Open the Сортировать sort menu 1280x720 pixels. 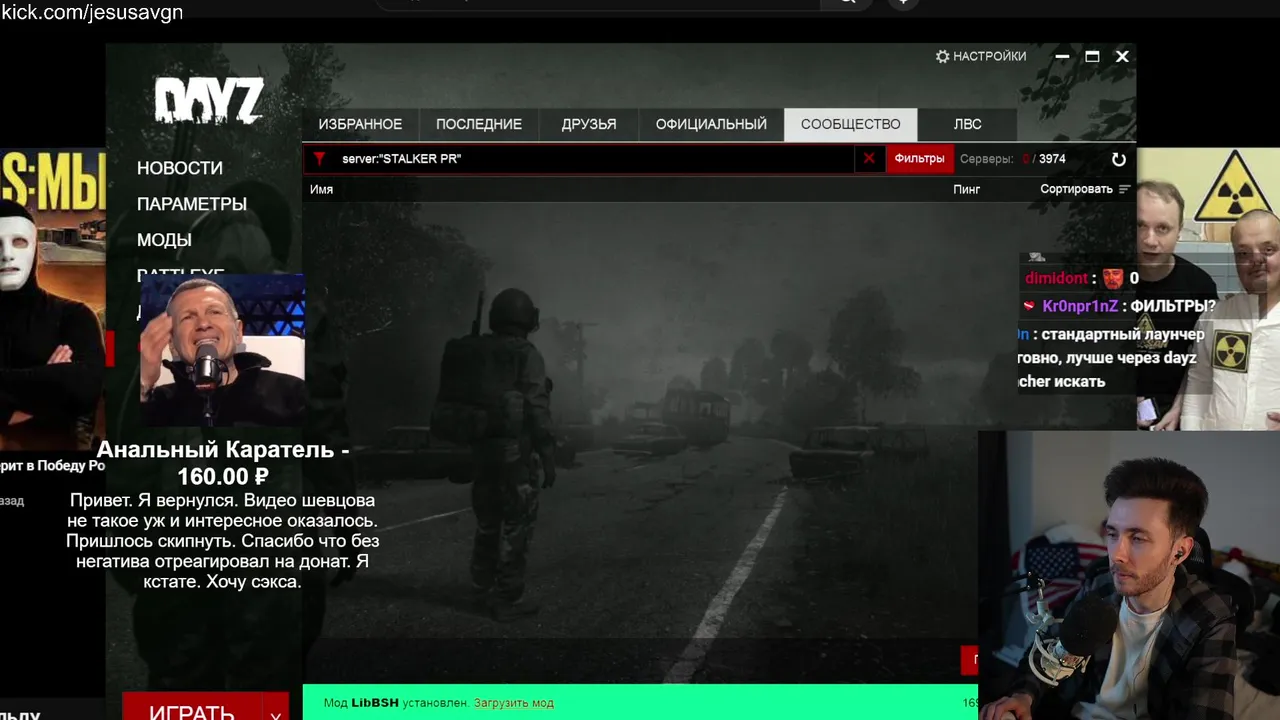click(1085, 189)
